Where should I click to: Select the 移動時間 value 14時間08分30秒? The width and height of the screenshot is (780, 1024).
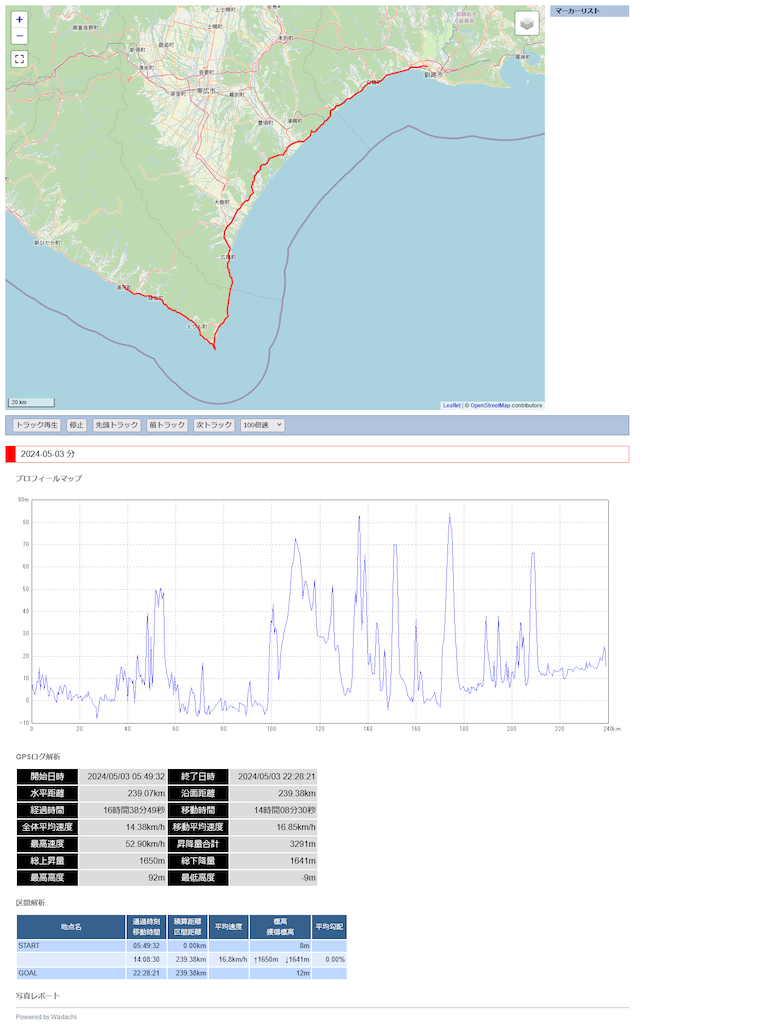click(273, 810)
